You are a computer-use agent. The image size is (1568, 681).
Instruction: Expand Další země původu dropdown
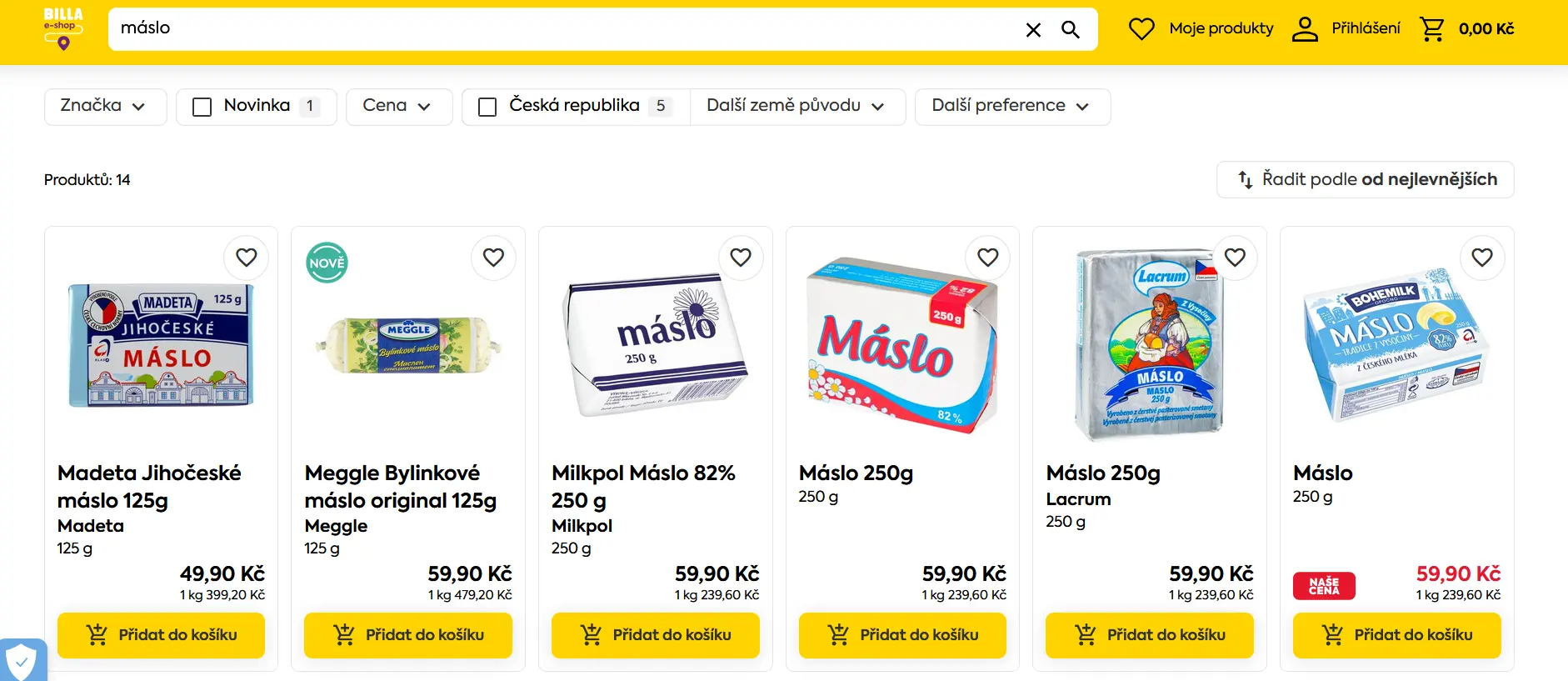[x=796, y=107]
